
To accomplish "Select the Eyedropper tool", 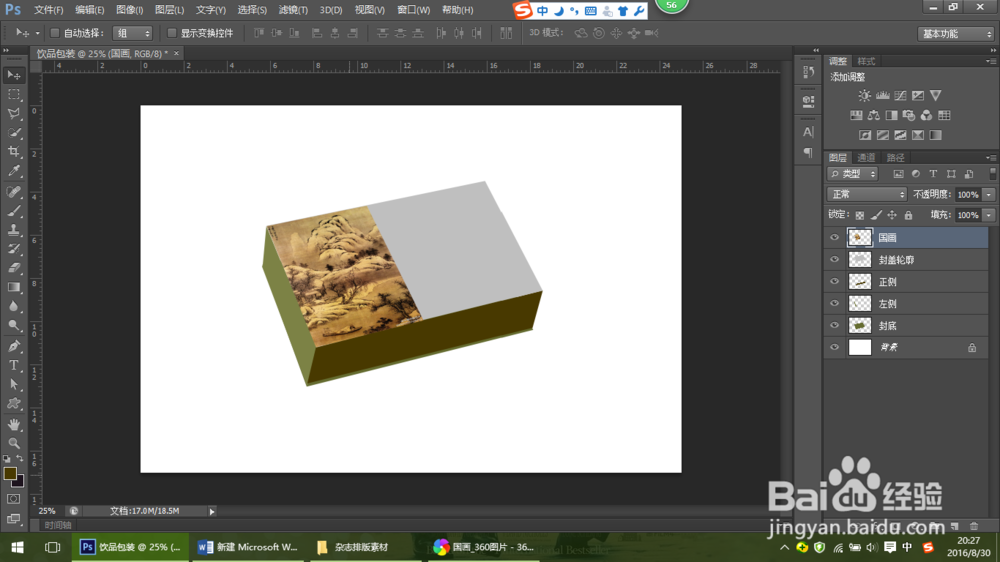I will pos(13,171).
